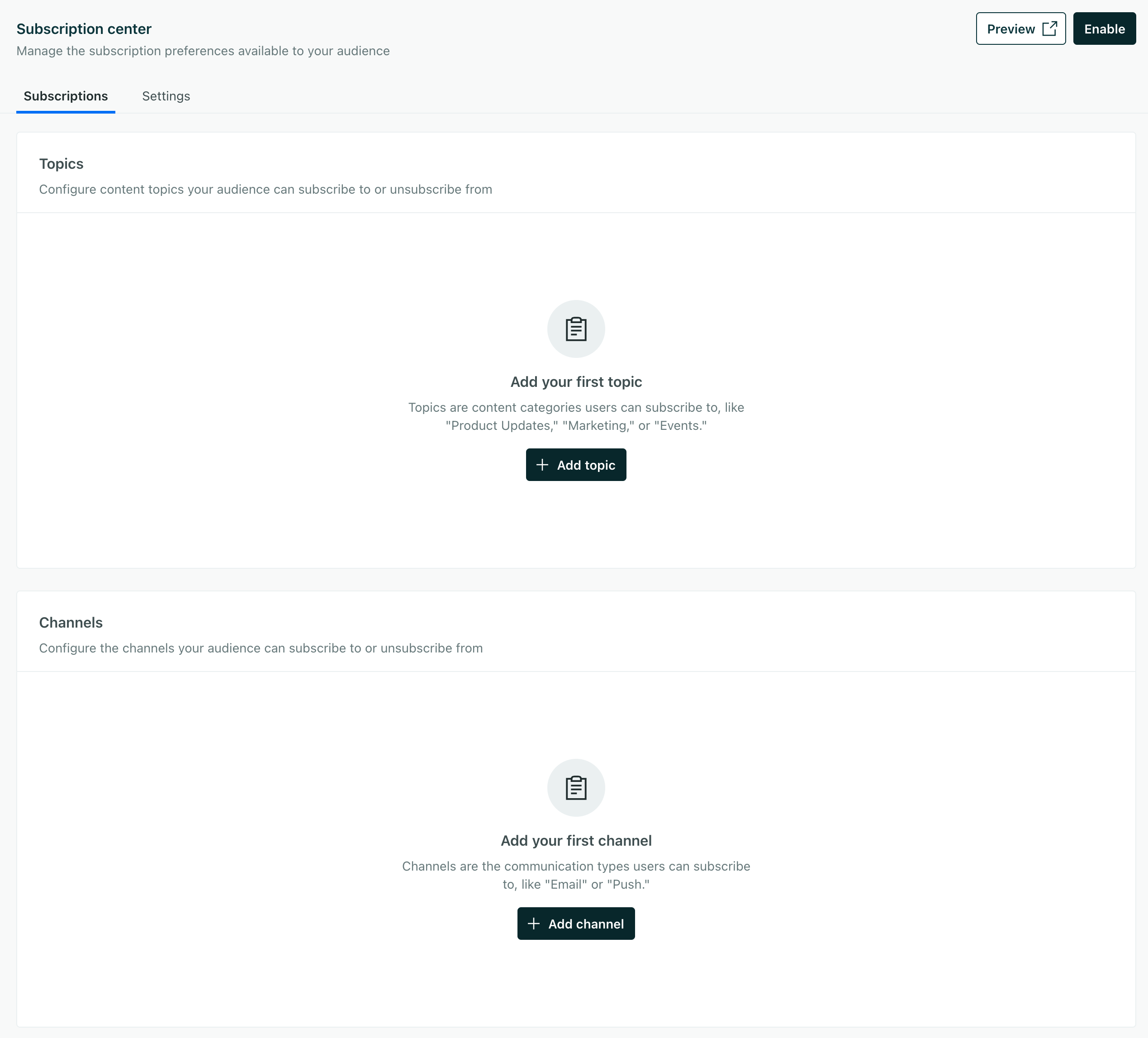Viewport: 1148px width, 1038px height.
Task: Click the Subscription center page title
Action: click(84, 29)
